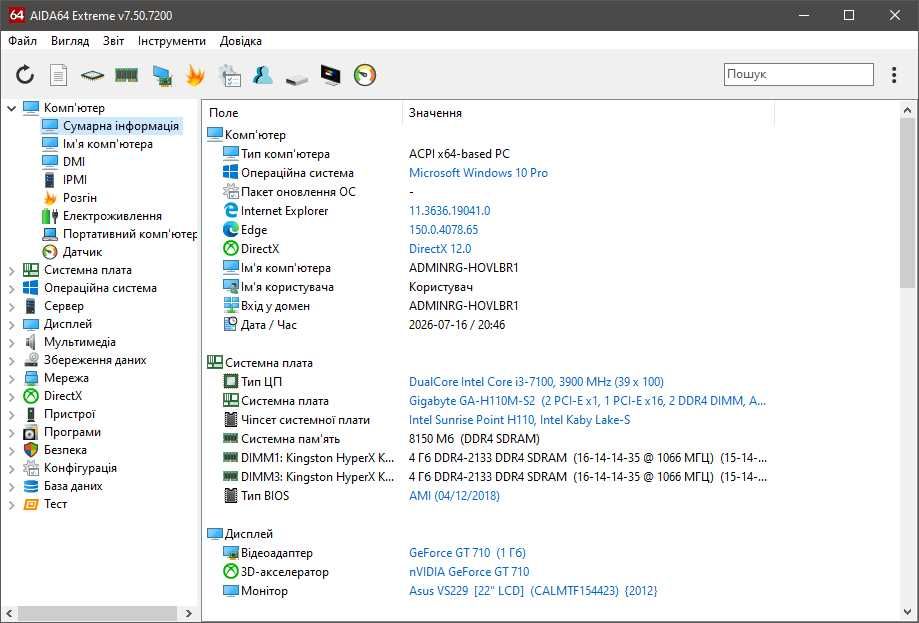Open the Довідка menu
The image size is (919, 623).
[x=240, y=41]
